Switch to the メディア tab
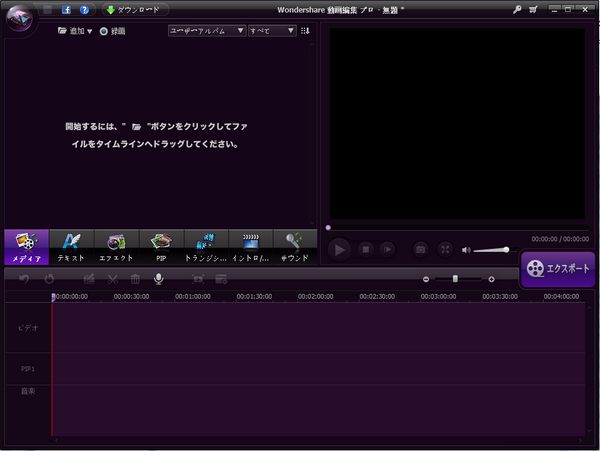Viewport: 600px width, 451px height. pos(27,247)
